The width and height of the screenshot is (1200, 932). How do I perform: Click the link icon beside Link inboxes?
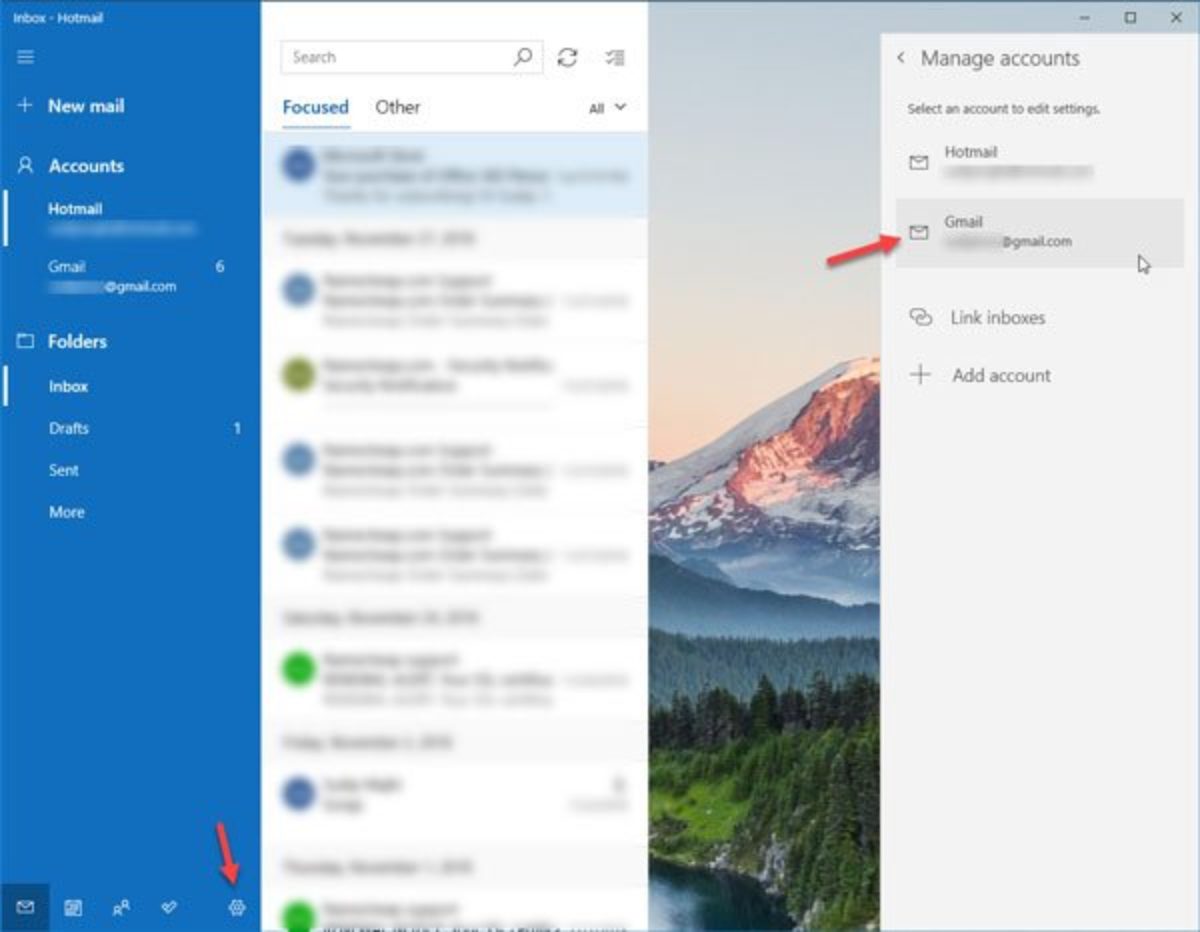click(x=920, y=318)
